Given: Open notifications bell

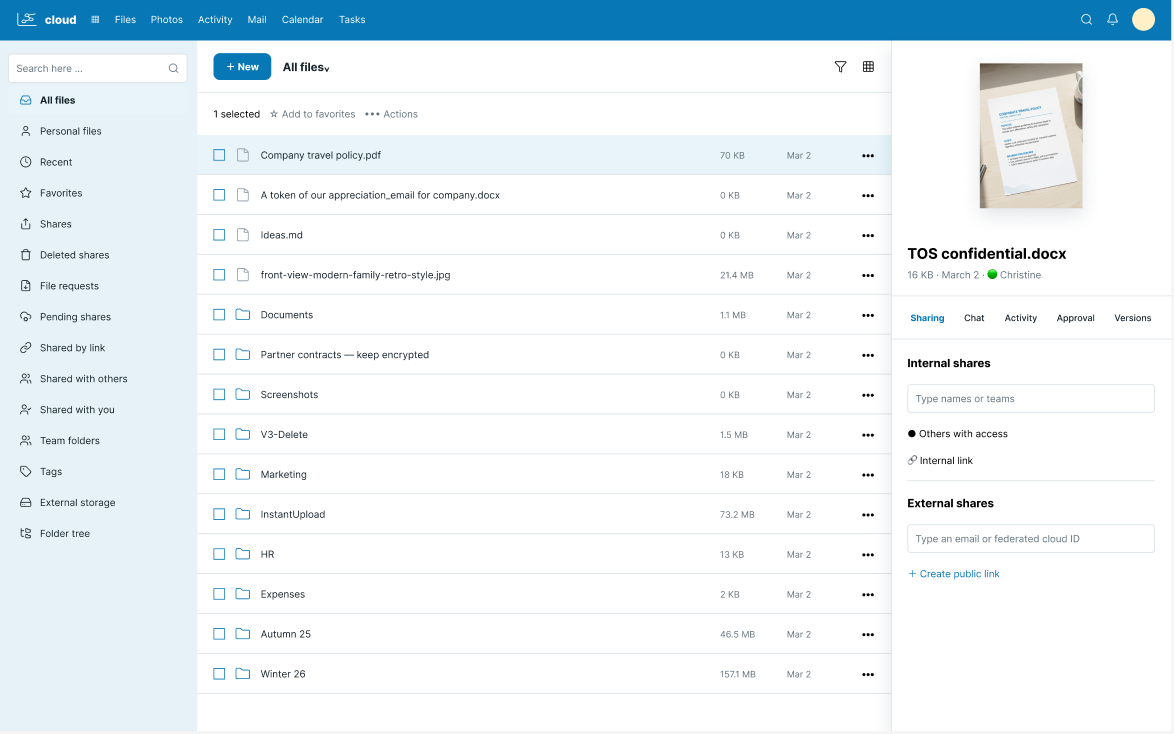Looking at the screenshot, I should (1113, 19).
